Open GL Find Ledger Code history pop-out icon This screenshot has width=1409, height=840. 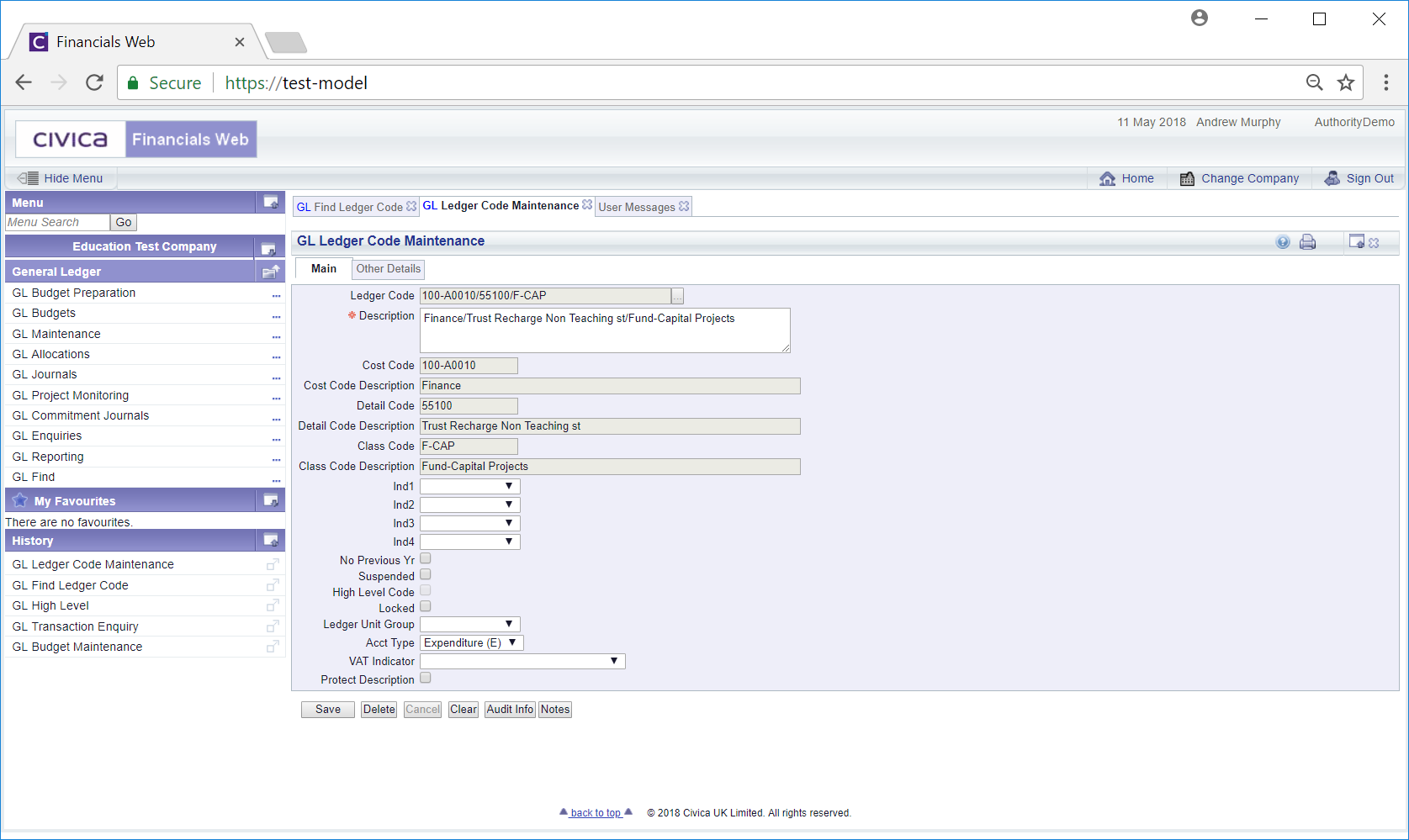click(x=273, y=585)
